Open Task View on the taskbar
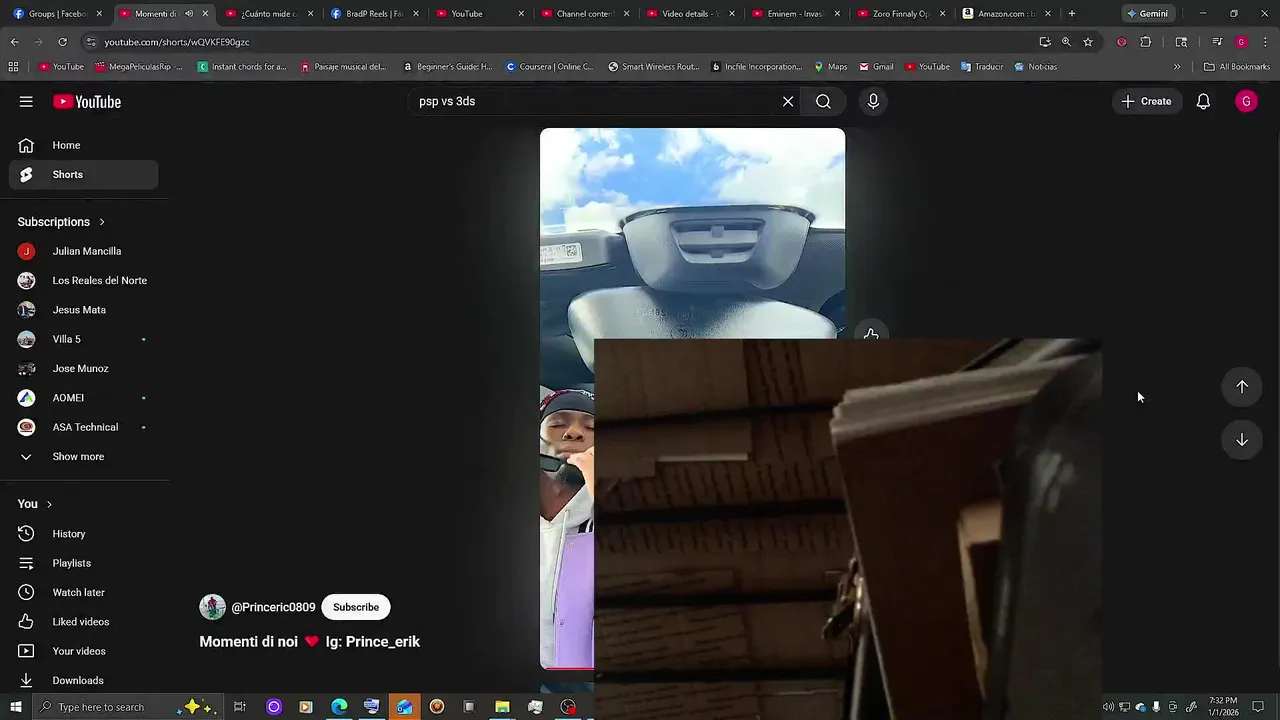The image size is (1280, 720). 240,707
